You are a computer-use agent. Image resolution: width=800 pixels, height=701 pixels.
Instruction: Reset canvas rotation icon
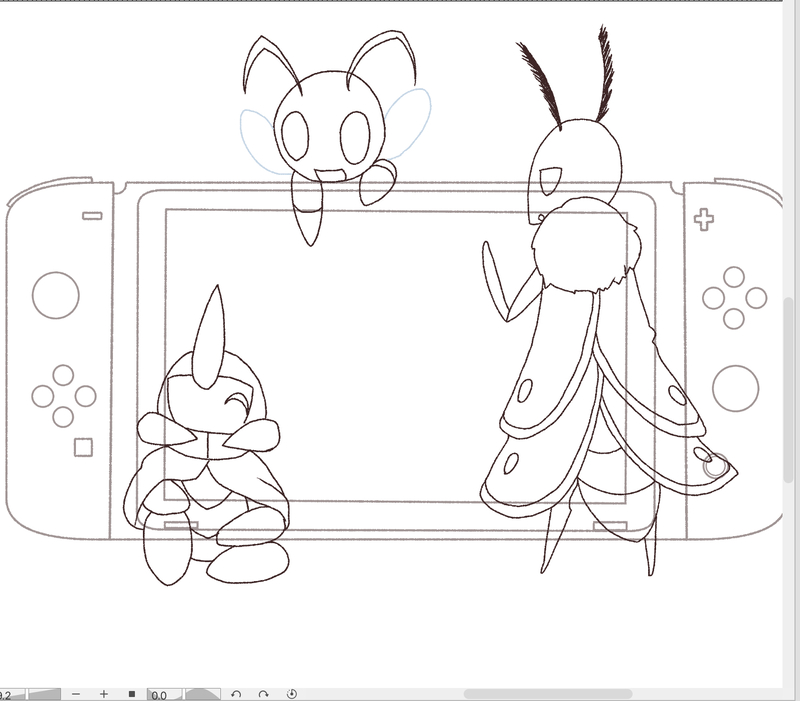[x=292, y=694]
